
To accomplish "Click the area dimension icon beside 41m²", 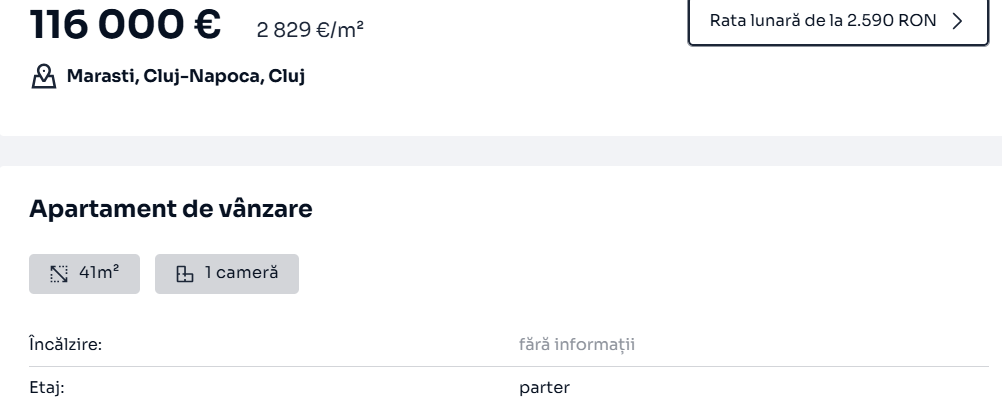I will click(x=59, y=274).
